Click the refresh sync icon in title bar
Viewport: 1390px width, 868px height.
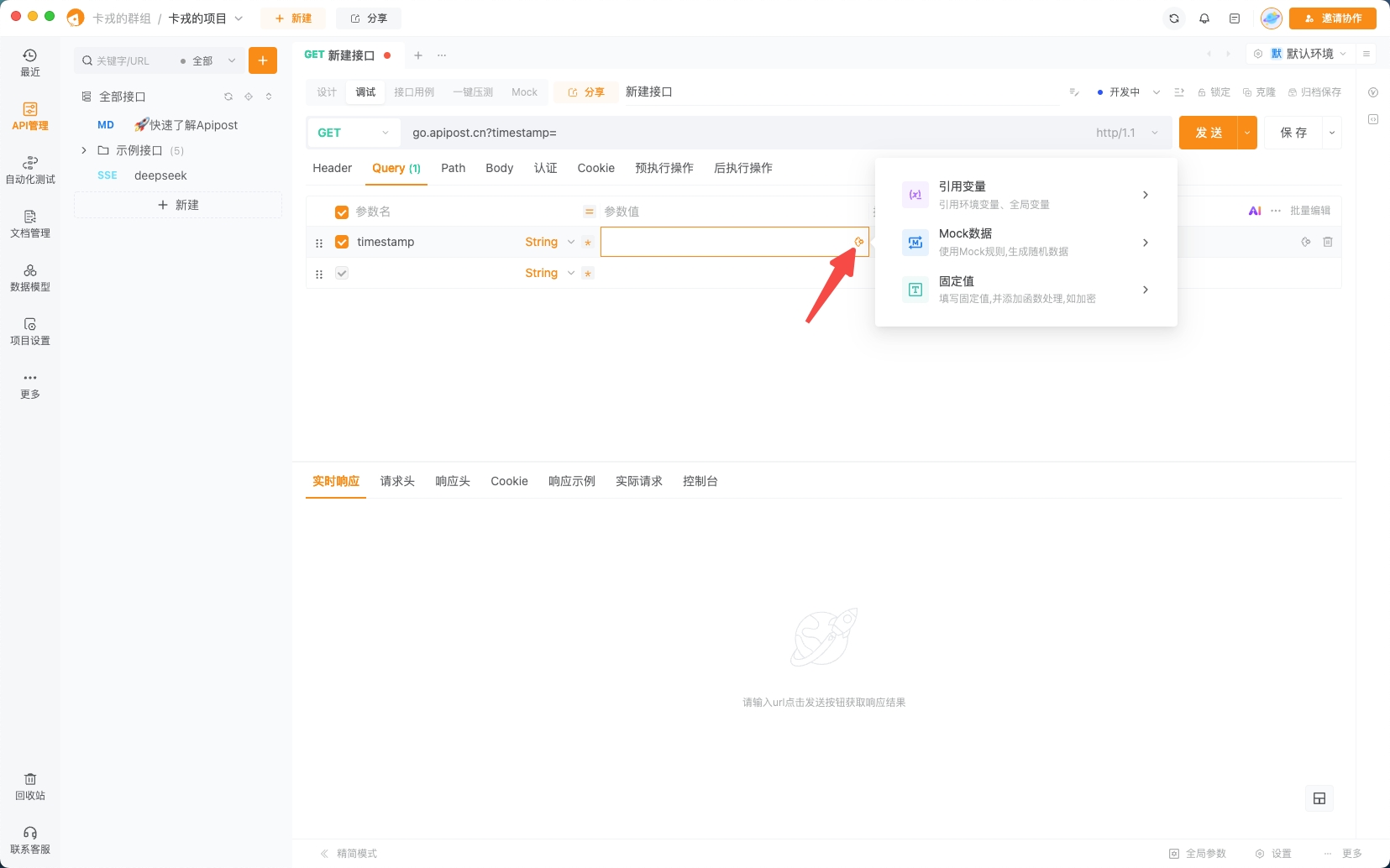1174,18
